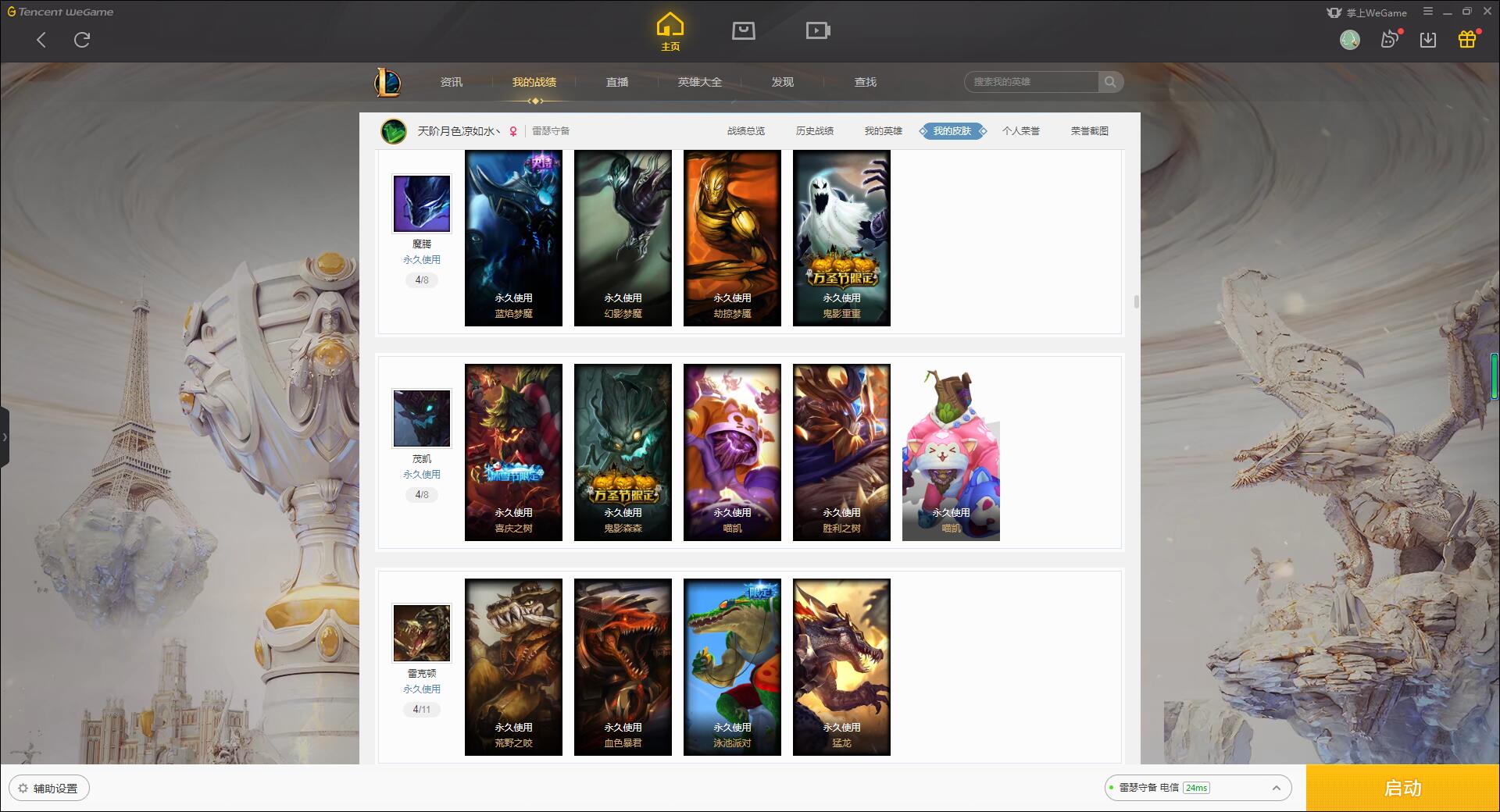Open the hamburger menu icon
The height and width of the screenshot is (812, 1500).
click(x=1428, y=12)
